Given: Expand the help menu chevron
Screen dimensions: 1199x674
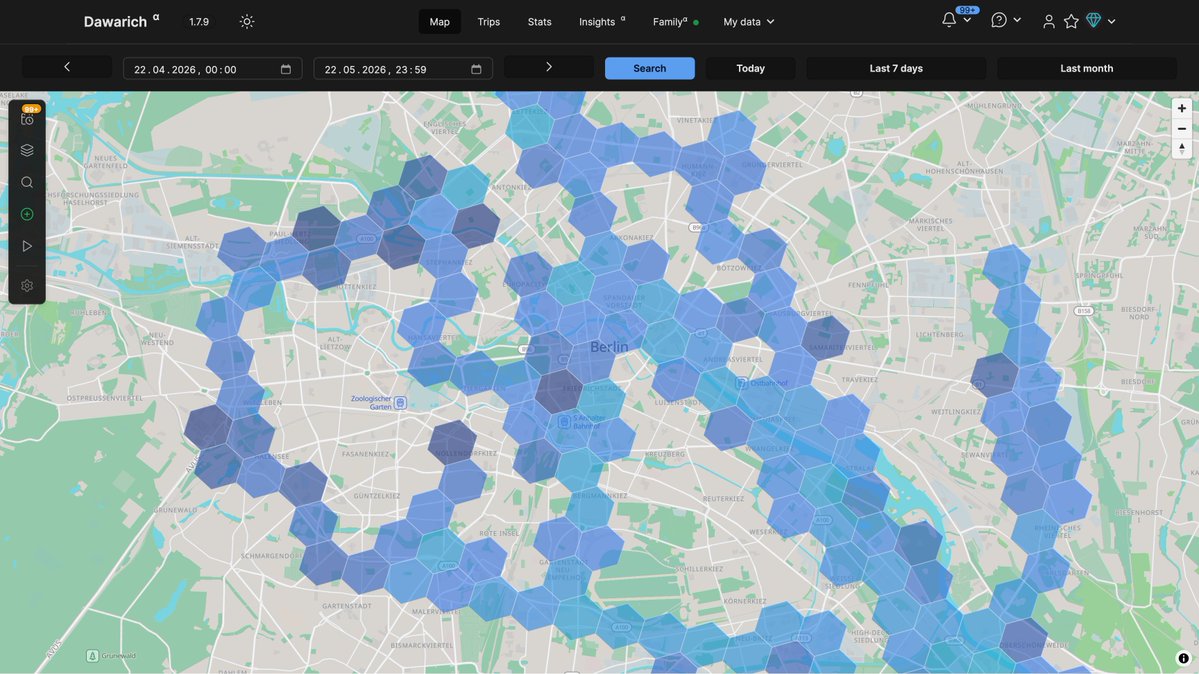Looking at the screenshot, I should tap(1017, 21).
